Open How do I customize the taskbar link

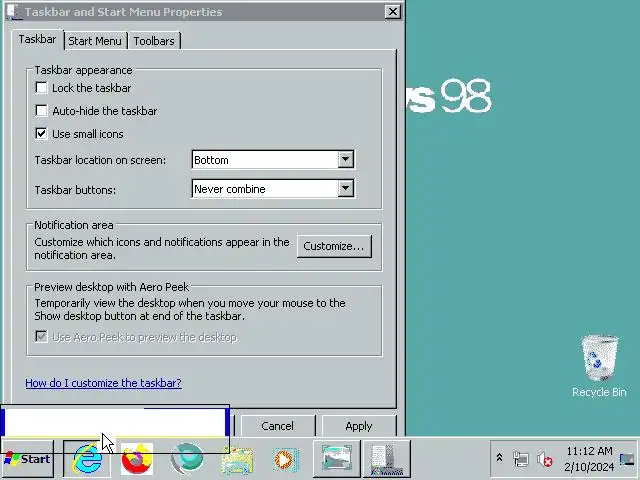tap(103, 383)
